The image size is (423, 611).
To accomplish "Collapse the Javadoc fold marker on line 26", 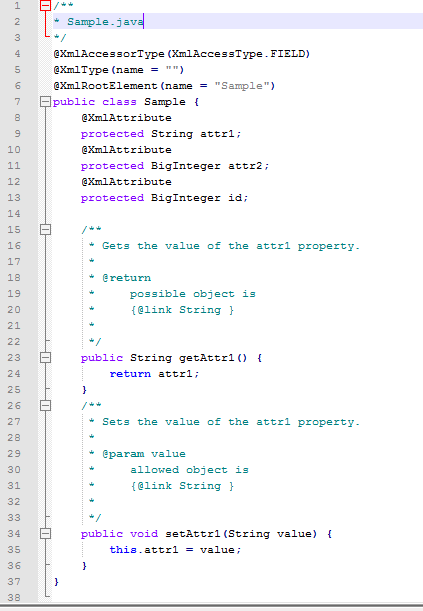I will pos(46,406).
